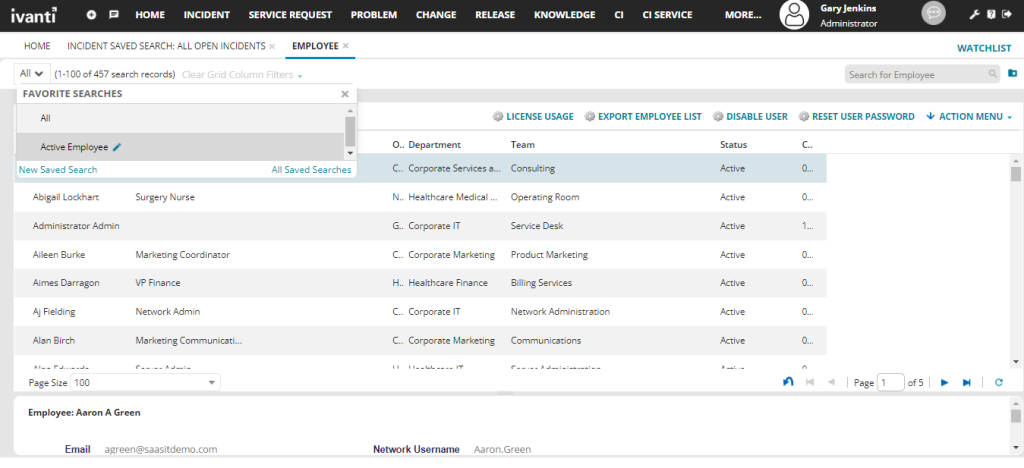Sort by Team column header
This screenshot has width=1024, height=468.
522,145
